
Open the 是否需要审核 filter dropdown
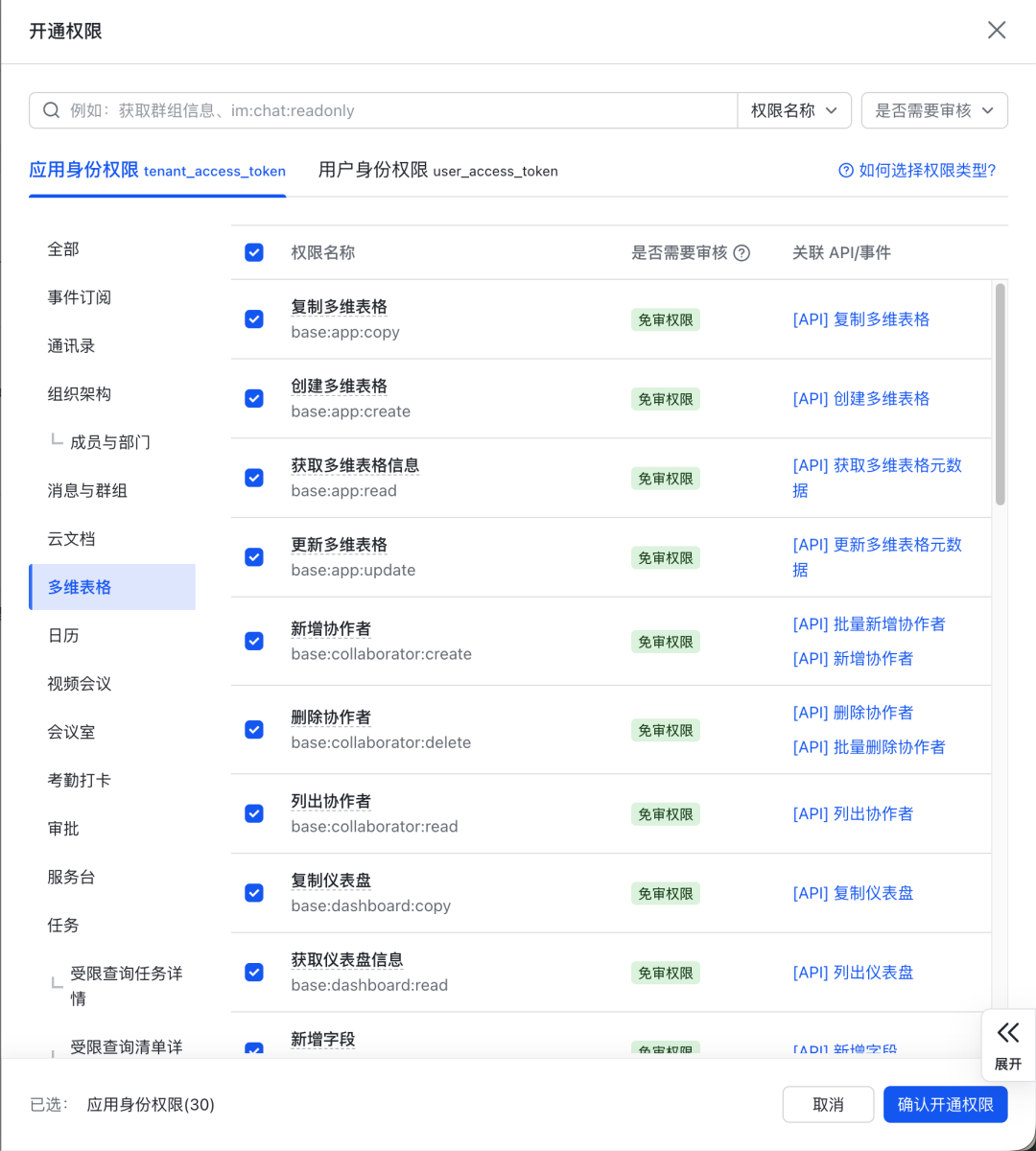coord(932,110)
